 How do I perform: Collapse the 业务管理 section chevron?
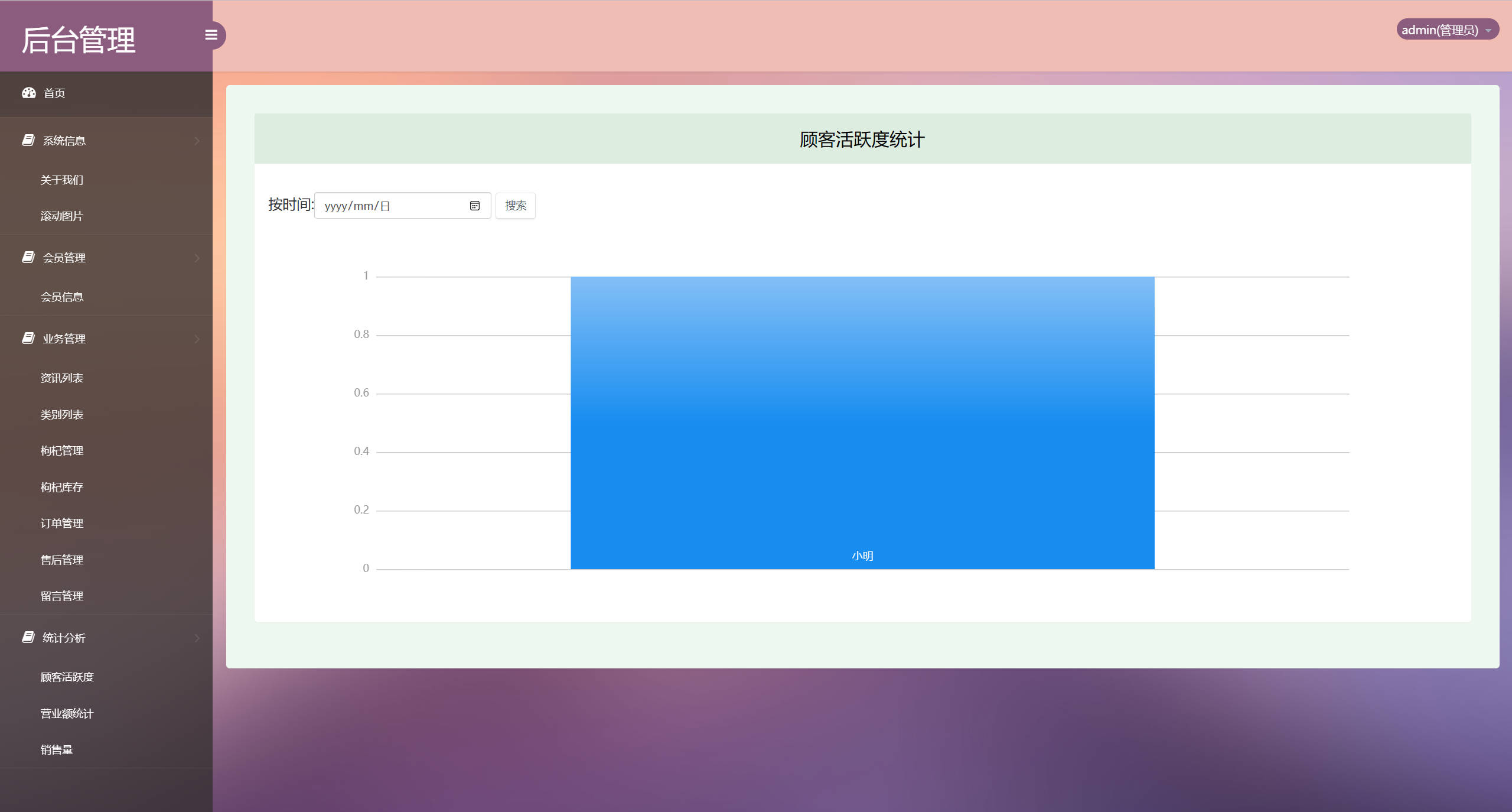tap(197, 339)
